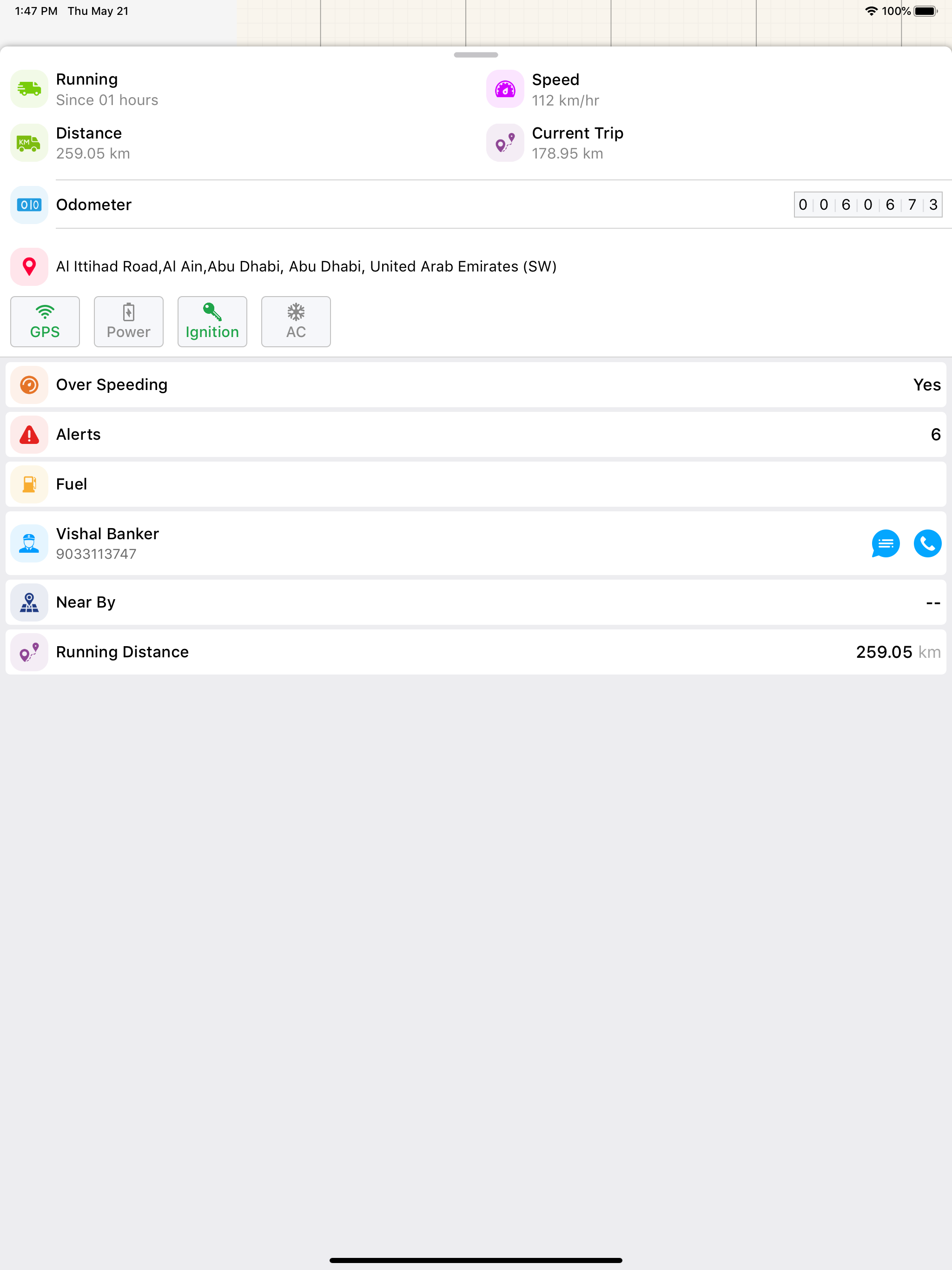
Task: Click the red location pin icon
Action: pyautogui.click(x=29, y=266)
